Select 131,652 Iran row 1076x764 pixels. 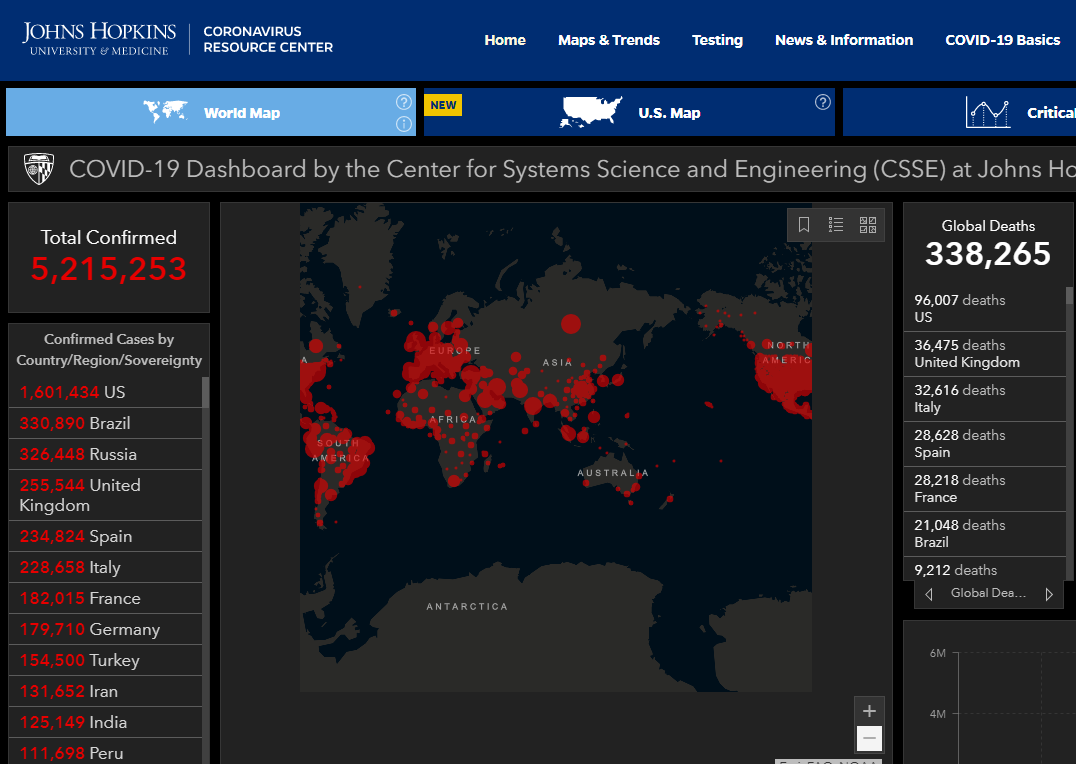click(105, 691)
